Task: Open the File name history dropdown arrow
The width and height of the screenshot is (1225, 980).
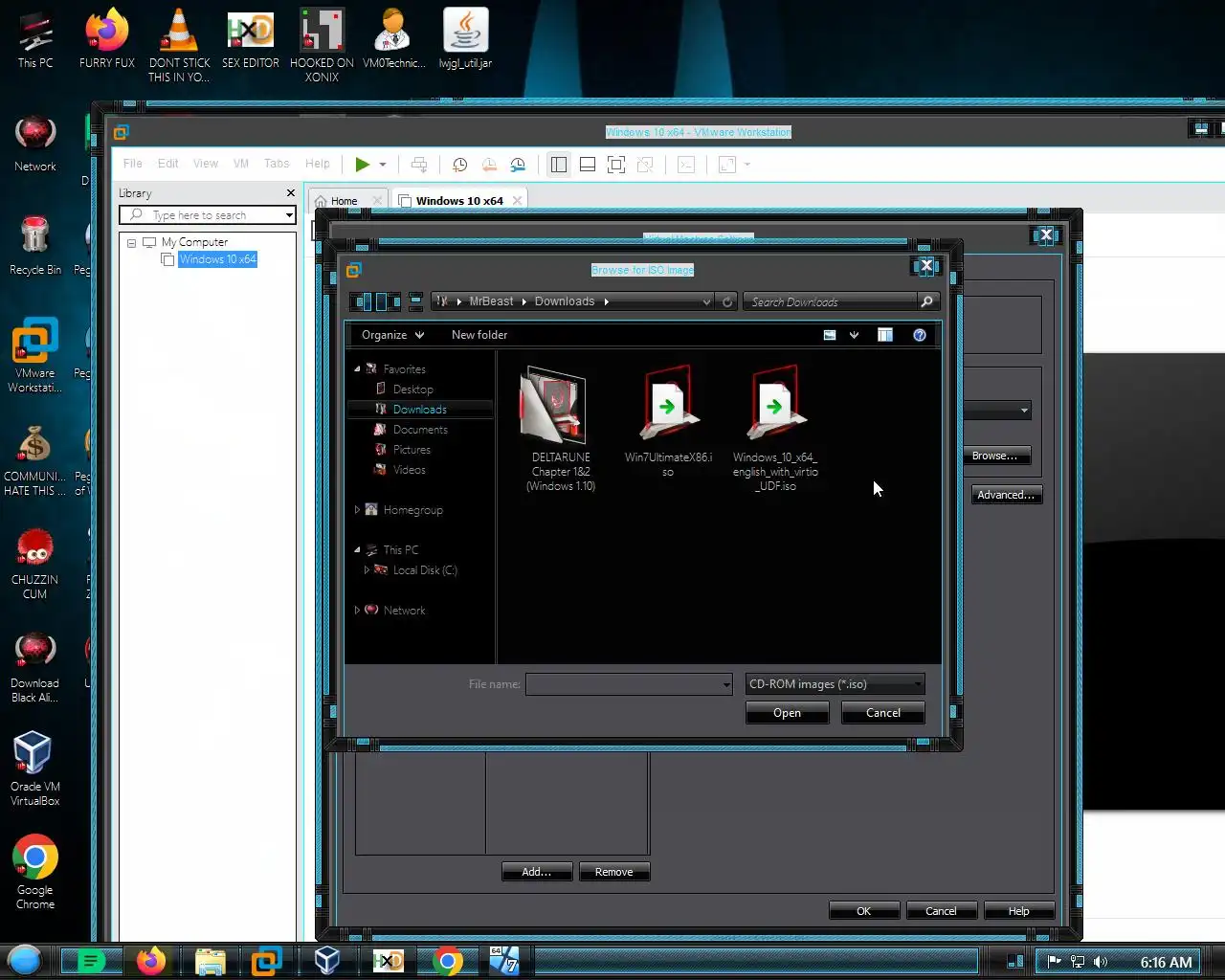Action: 727,684
